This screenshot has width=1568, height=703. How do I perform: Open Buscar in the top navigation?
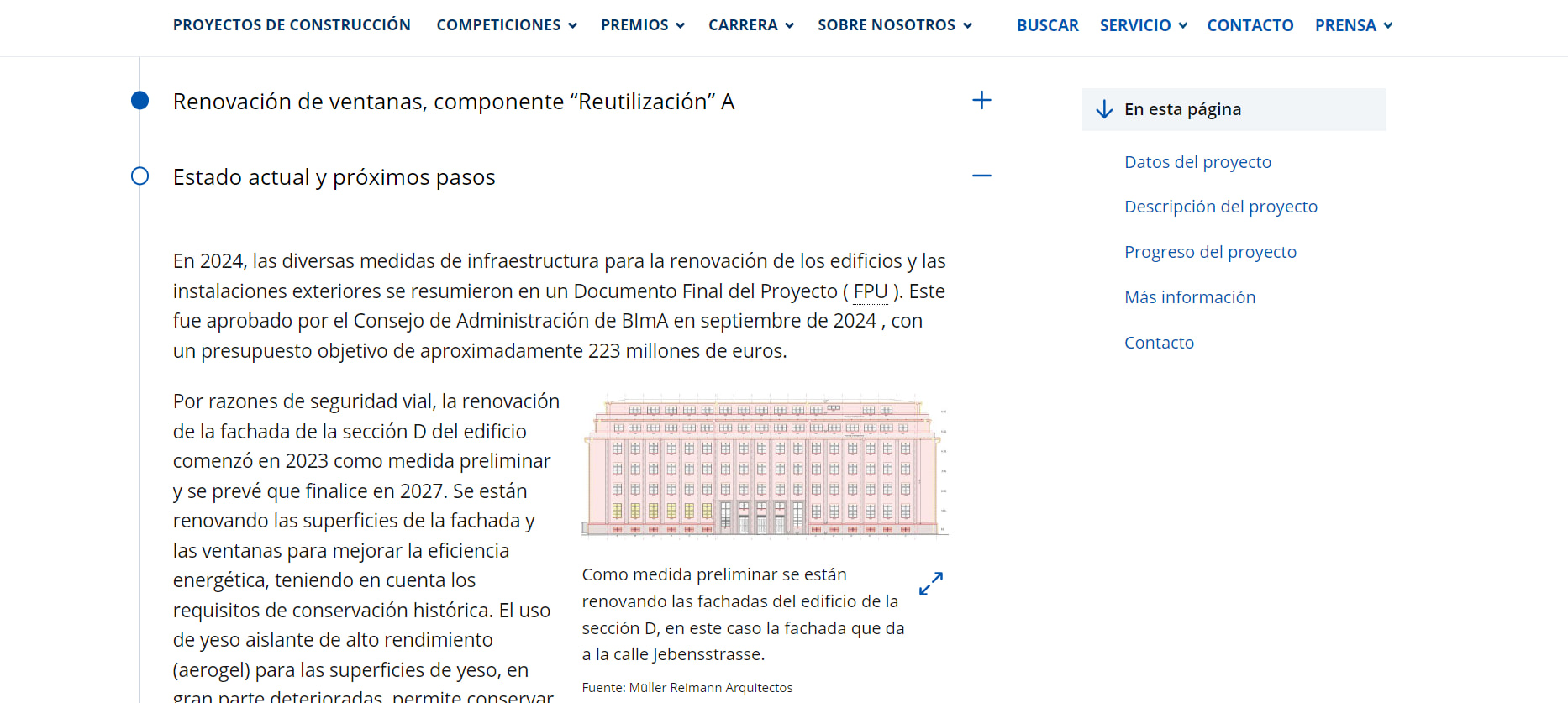[1047, 25]
